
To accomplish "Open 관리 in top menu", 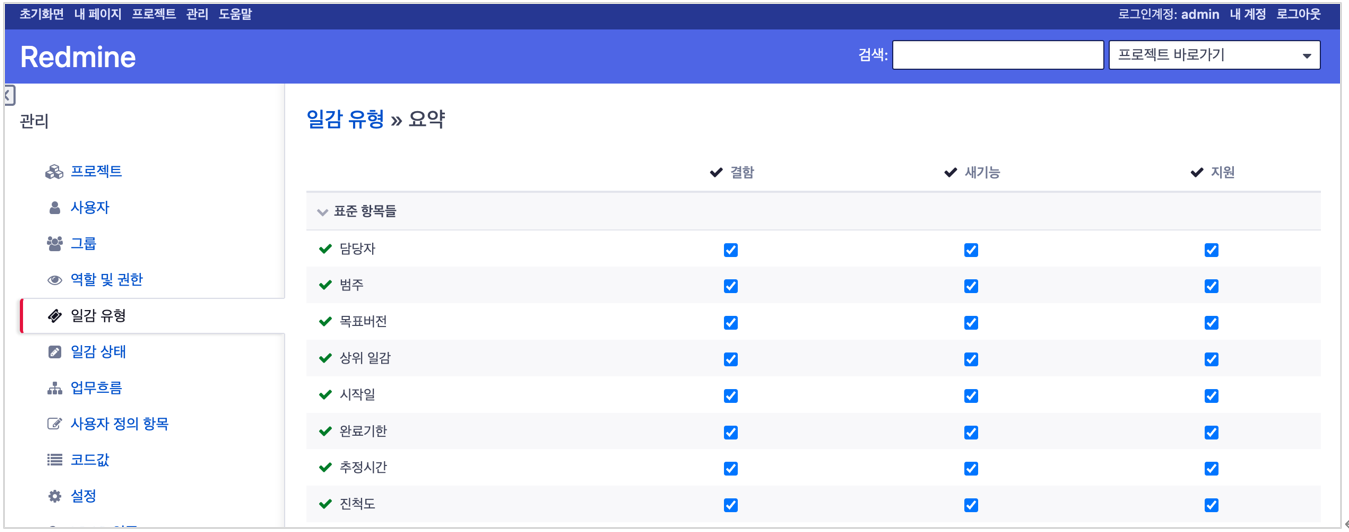I will (x=197, y=14).
